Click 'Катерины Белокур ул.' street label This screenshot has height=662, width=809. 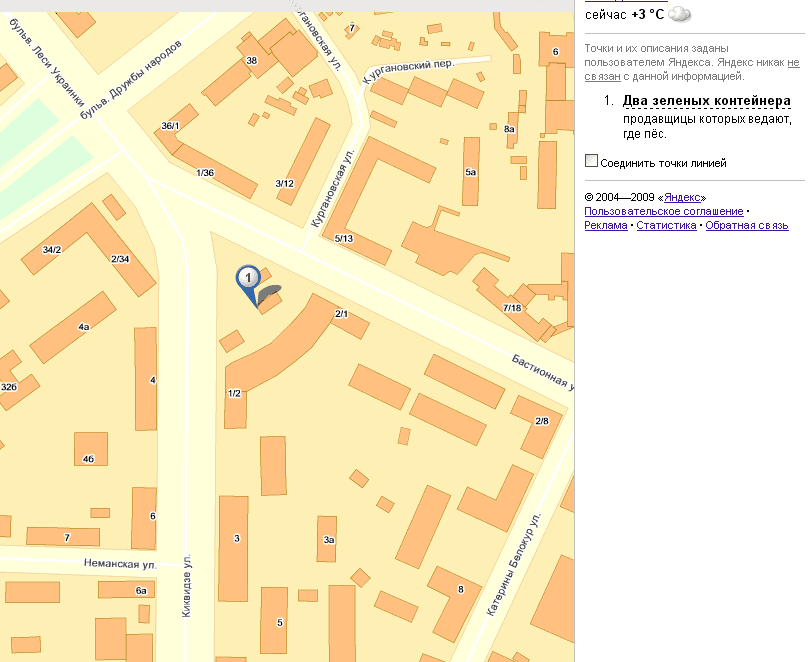[x=513, y=565]
